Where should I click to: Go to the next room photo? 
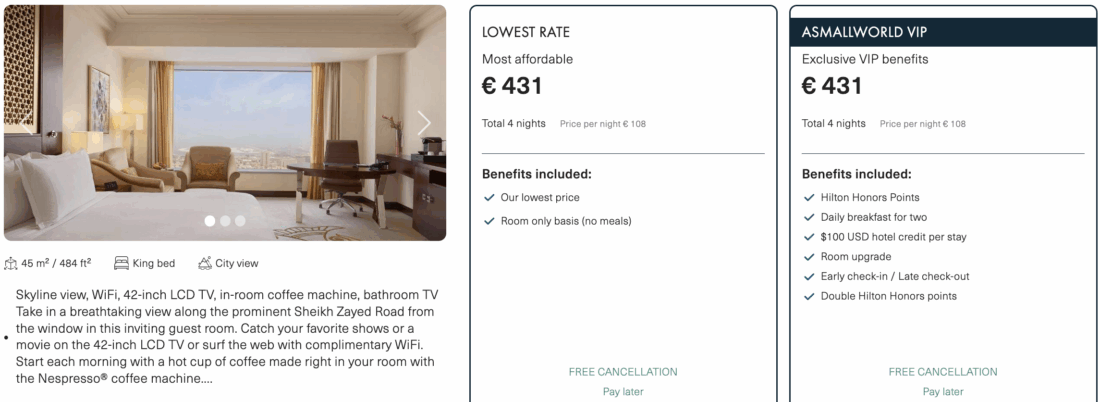pyautogui.click(x=424, y=123)
